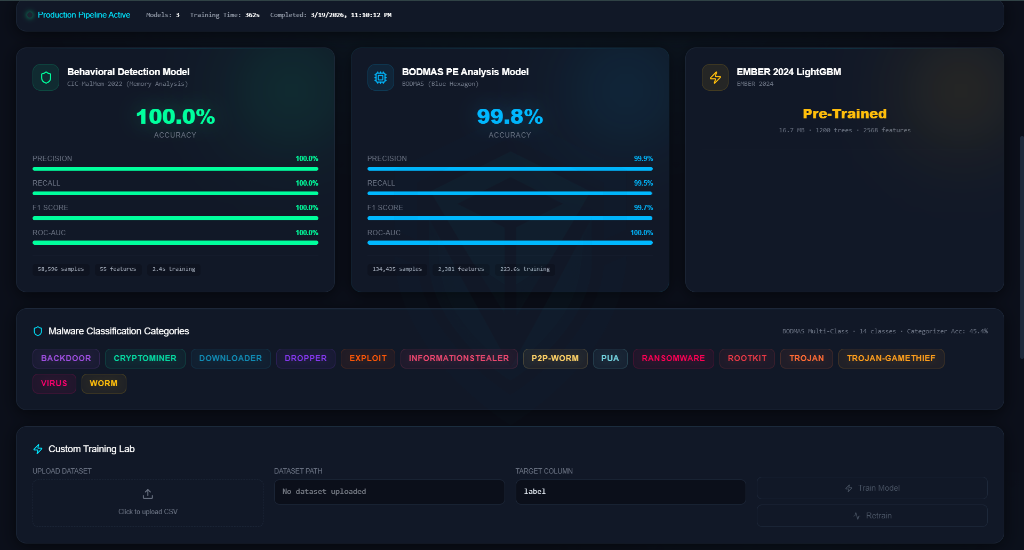1024x550 pixels.
Task: Click the 99.7% F1 score value
Action: click(x=643, y=208)
